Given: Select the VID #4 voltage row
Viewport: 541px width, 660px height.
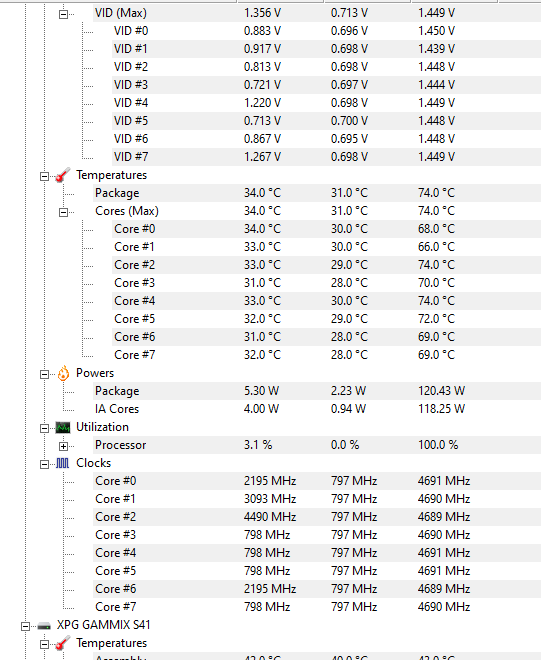Looking at the screenshot, I should click(326, 103).
